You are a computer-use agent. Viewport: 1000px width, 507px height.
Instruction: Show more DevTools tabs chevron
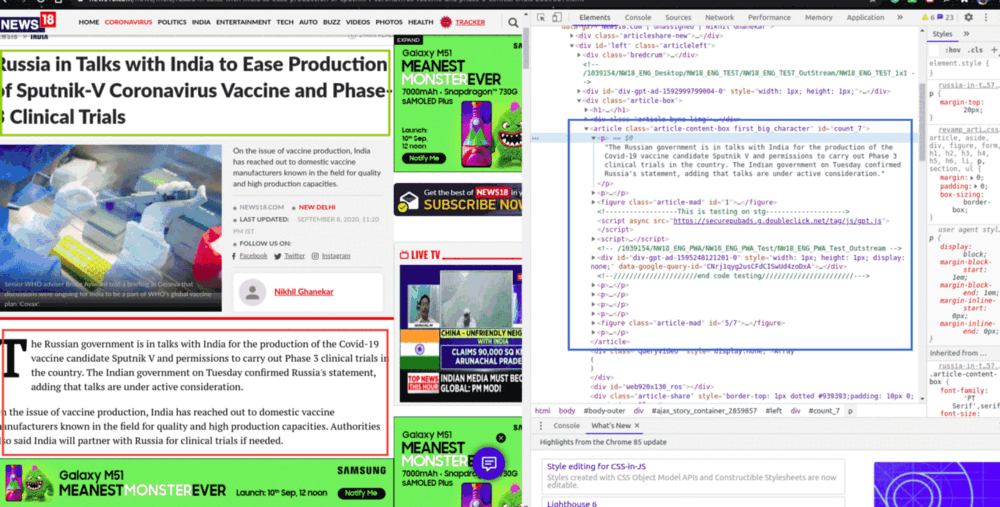coord(900,18)
